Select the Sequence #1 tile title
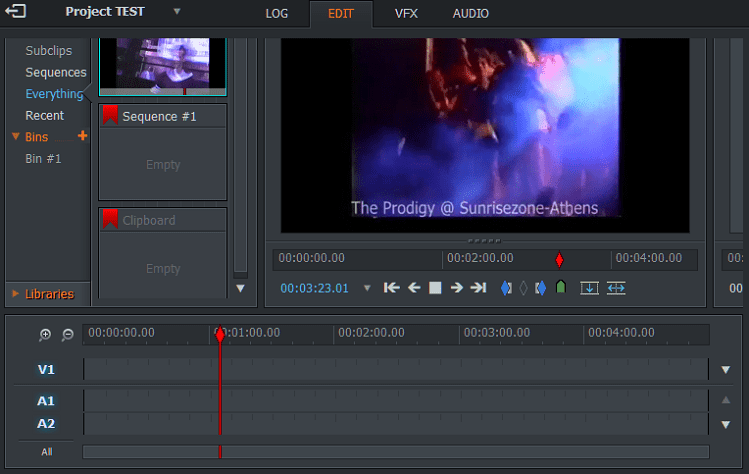The image size is (749, 474). click(159, 117)
